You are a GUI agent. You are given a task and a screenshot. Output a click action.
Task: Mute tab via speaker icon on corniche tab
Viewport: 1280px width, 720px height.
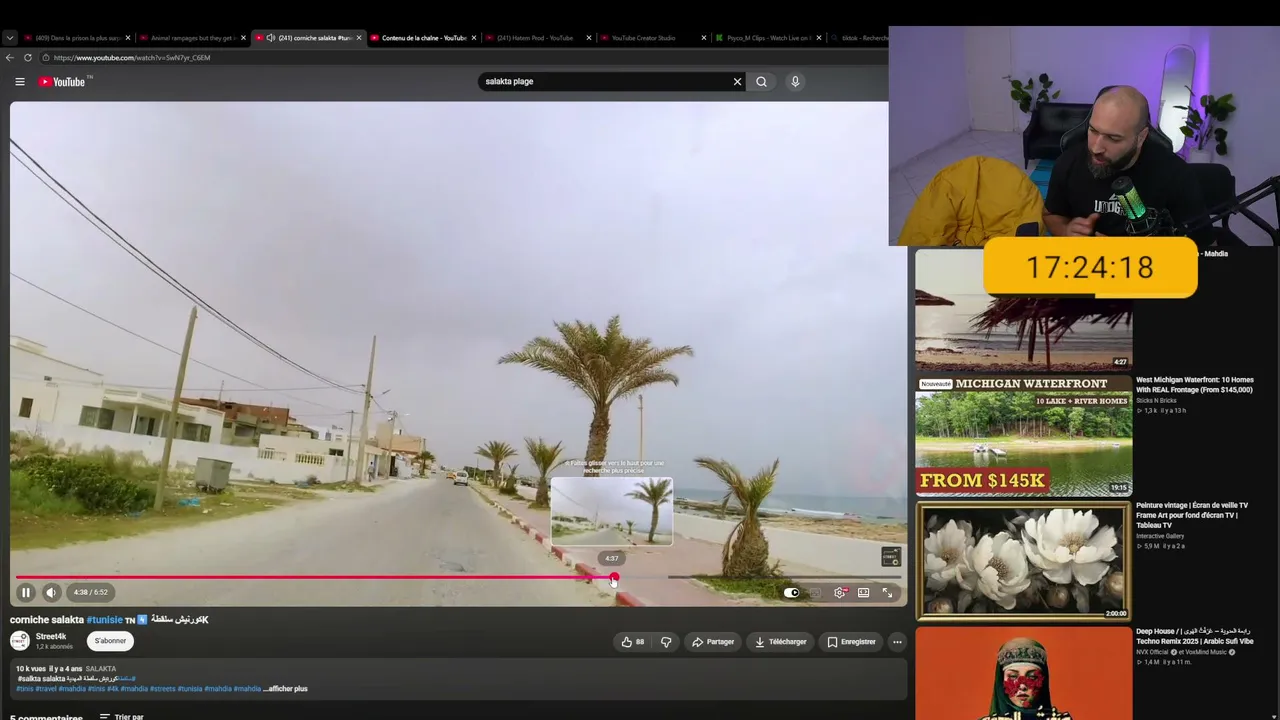271,38
